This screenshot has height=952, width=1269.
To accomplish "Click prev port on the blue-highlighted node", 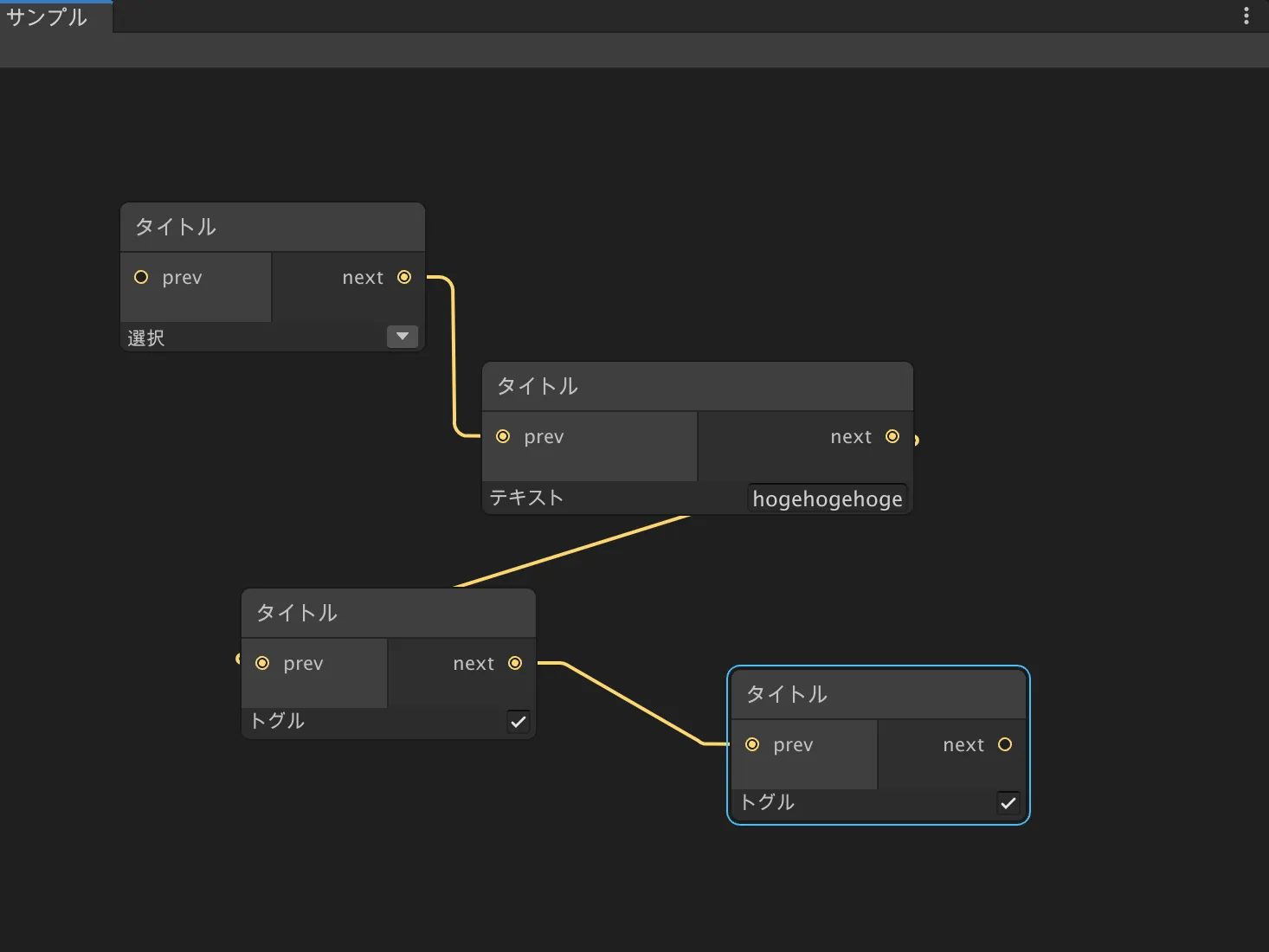I will click(x=752, y=745).
